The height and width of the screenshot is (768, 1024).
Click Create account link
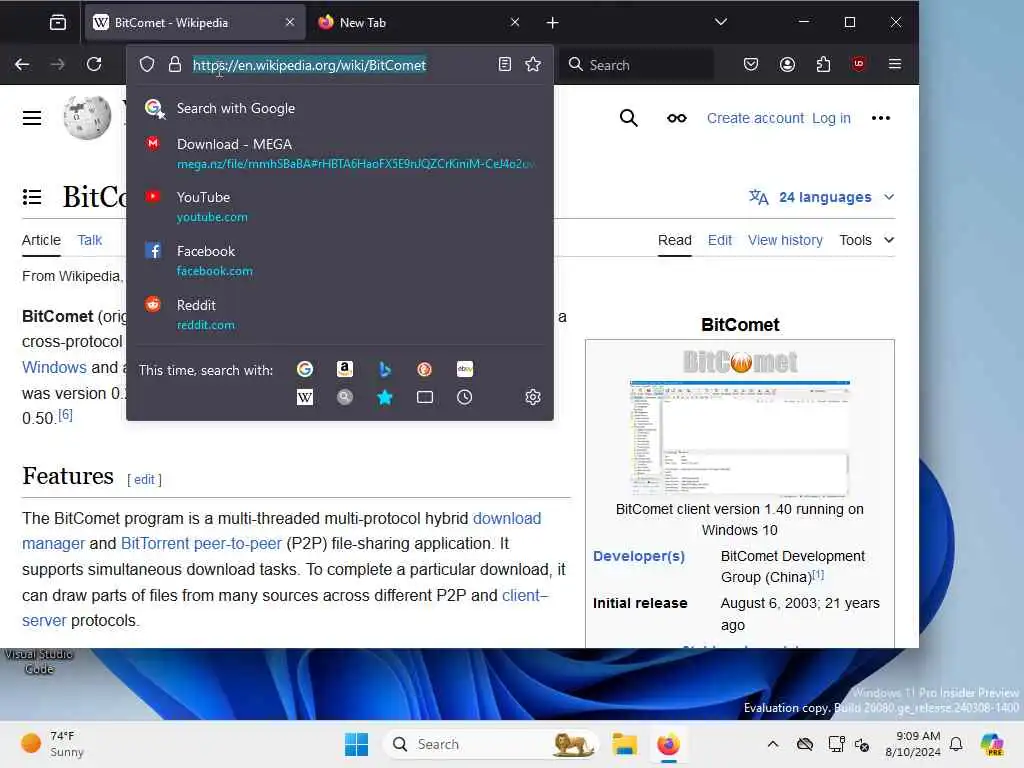[755, 118]
